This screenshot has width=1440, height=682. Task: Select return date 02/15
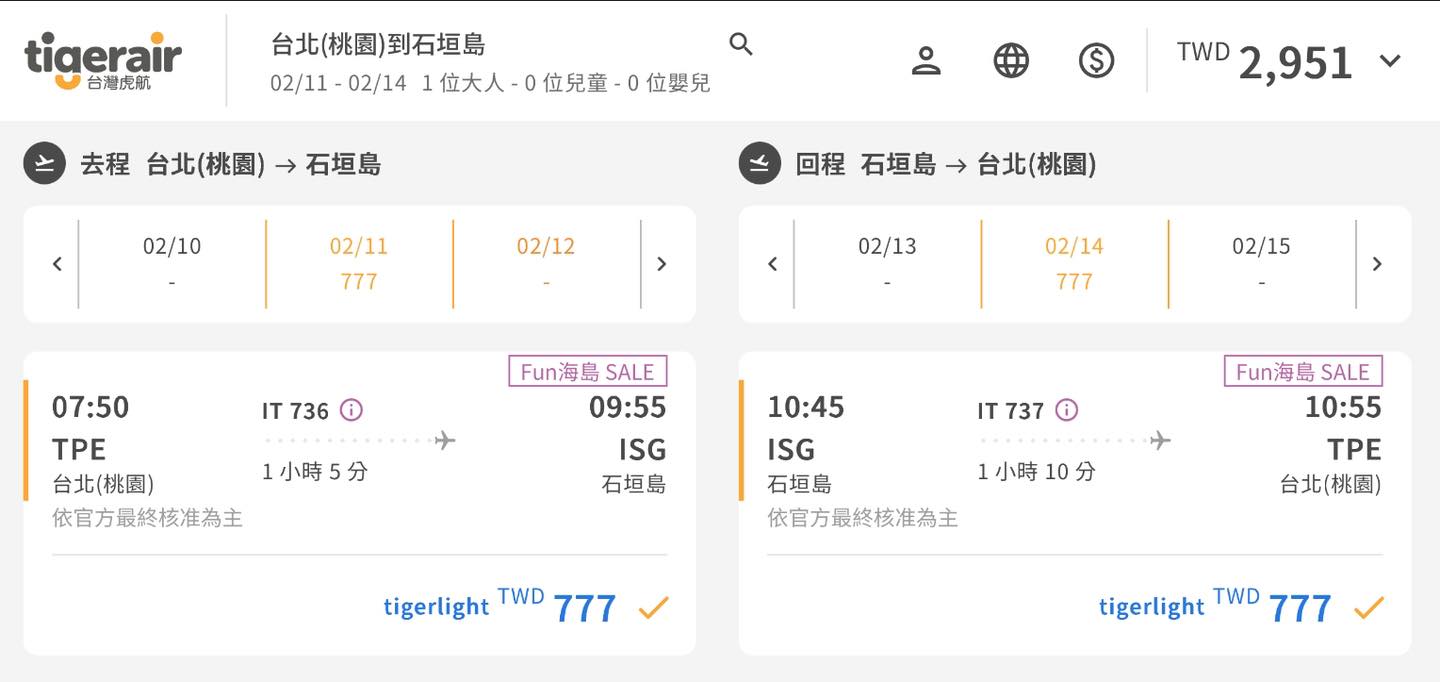[x=1261, y=264]
